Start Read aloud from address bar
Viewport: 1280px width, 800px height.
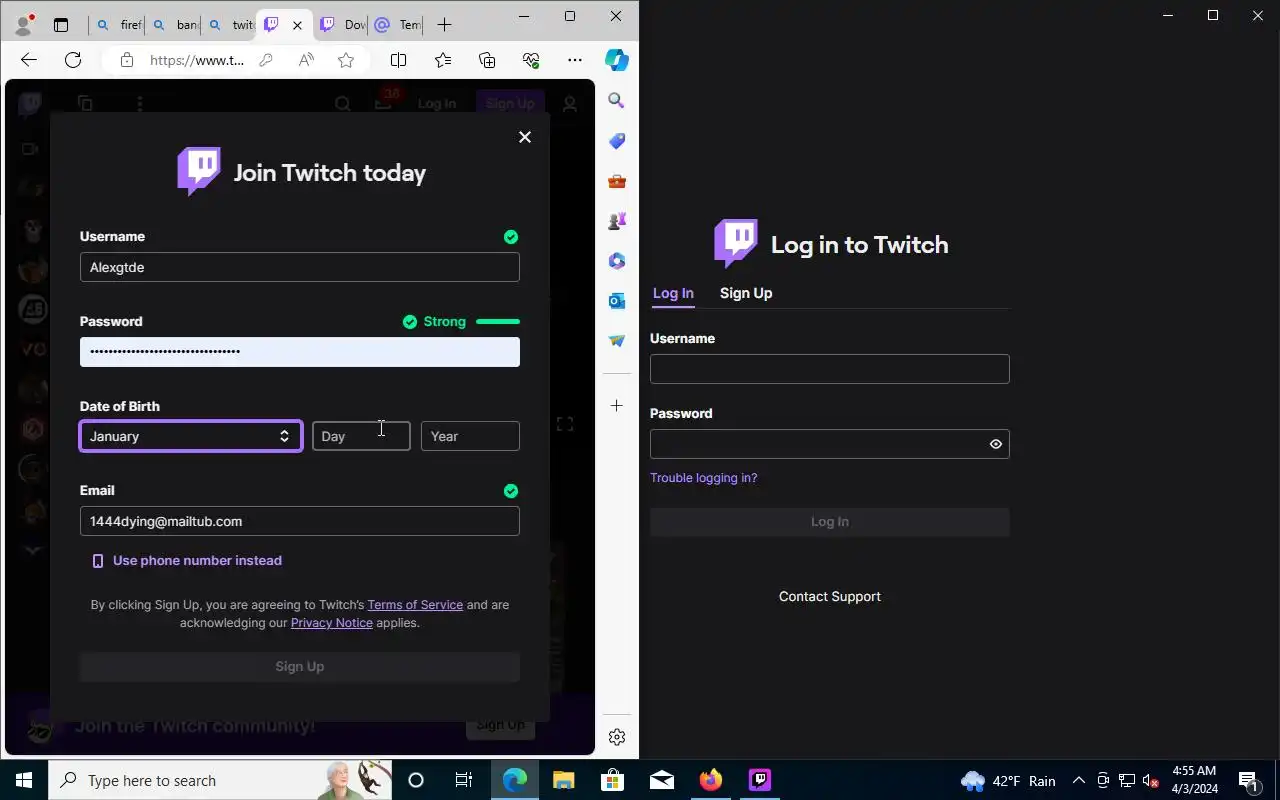point(306,60)
